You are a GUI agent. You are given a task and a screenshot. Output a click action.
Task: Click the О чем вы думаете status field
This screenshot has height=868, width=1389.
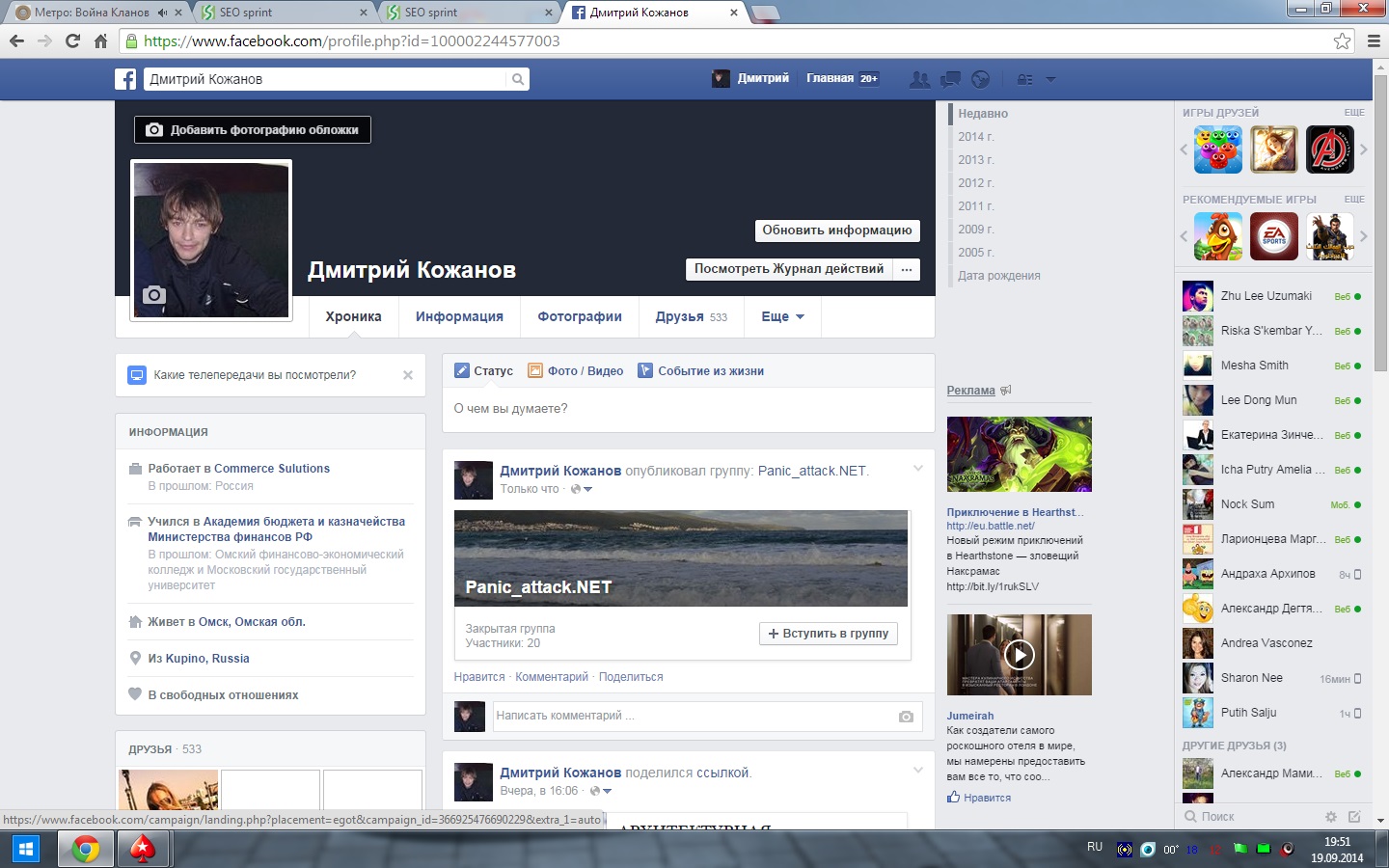click(x=688, y=409)
